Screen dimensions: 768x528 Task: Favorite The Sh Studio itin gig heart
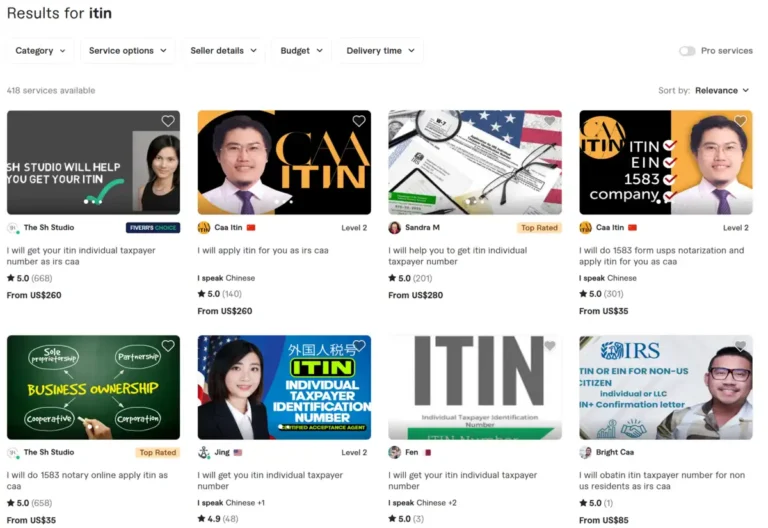click(168, 120)
